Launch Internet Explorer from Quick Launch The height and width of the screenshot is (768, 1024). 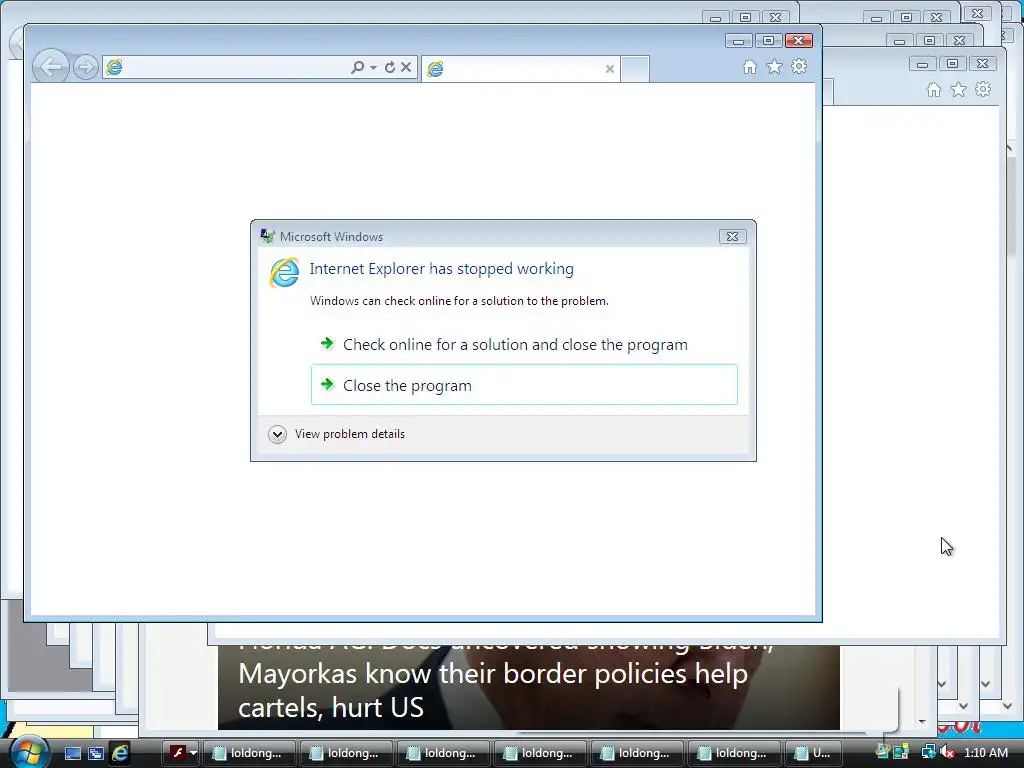120,753
